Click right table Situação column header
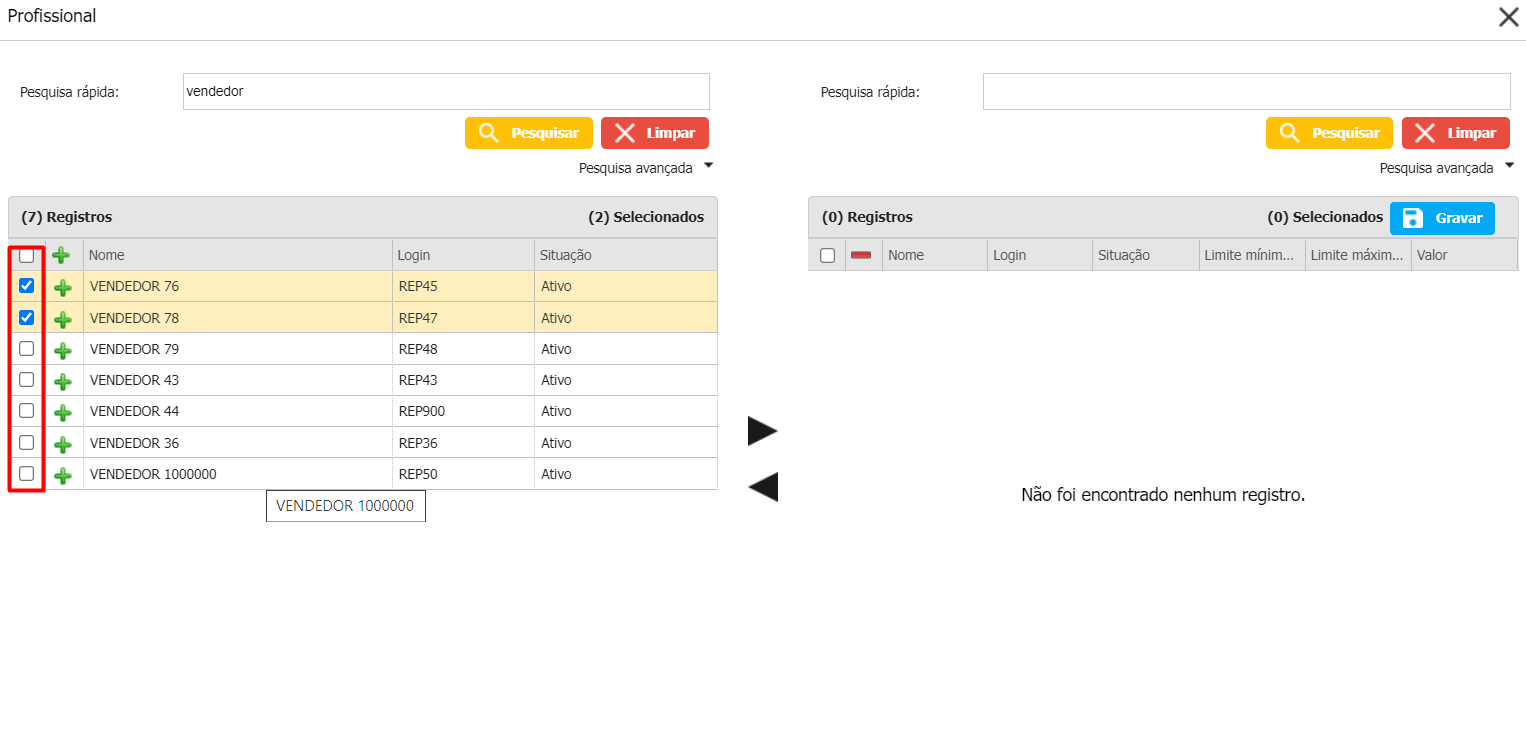 1146,255
